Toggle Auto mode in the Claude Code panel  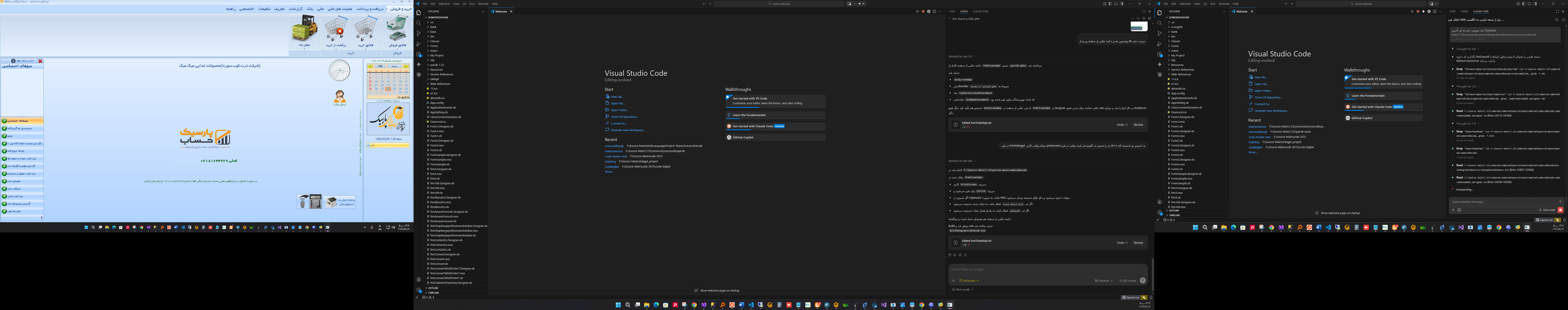1547,210
